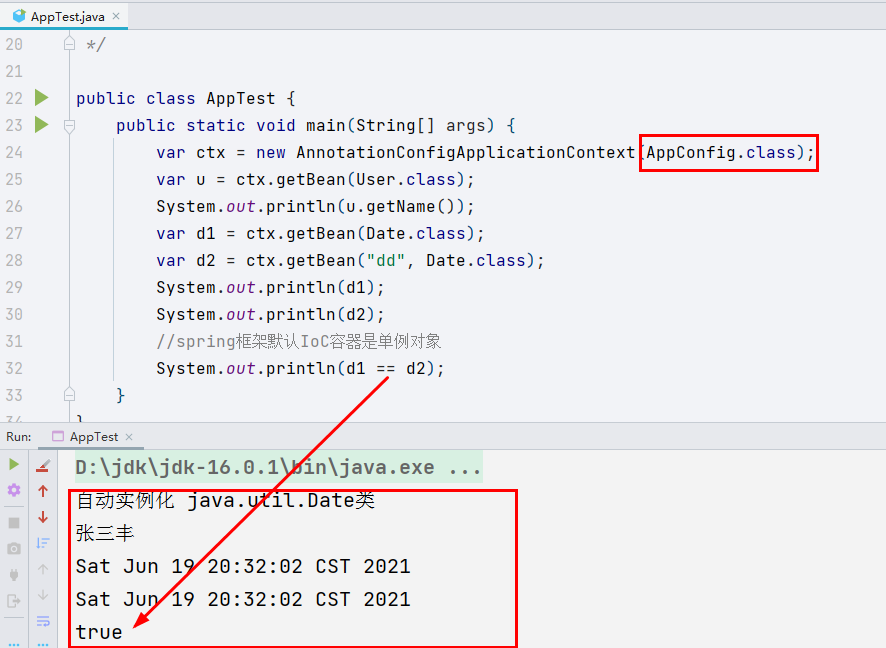This screenshot has height=648, width=886.
Task: Open more actions dots under console toolbar
Action: pos(43,643)
